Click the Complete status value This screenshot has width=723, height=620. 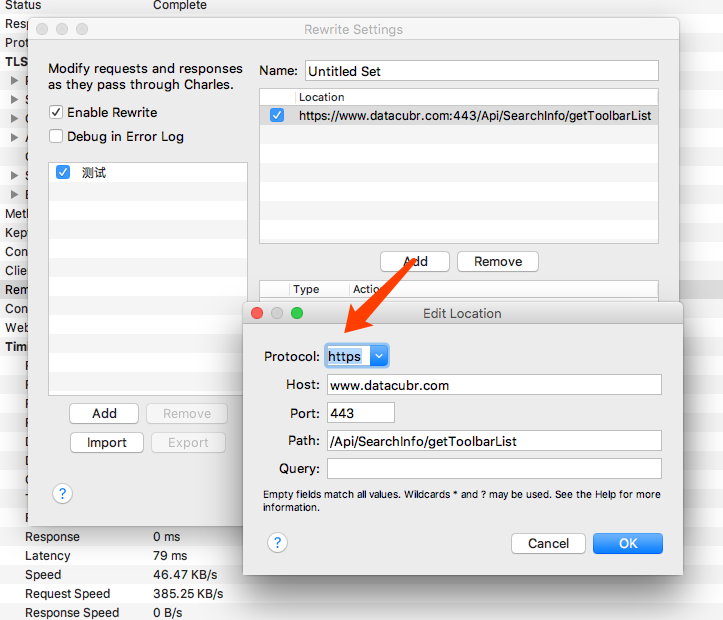[x=180, y=5]
